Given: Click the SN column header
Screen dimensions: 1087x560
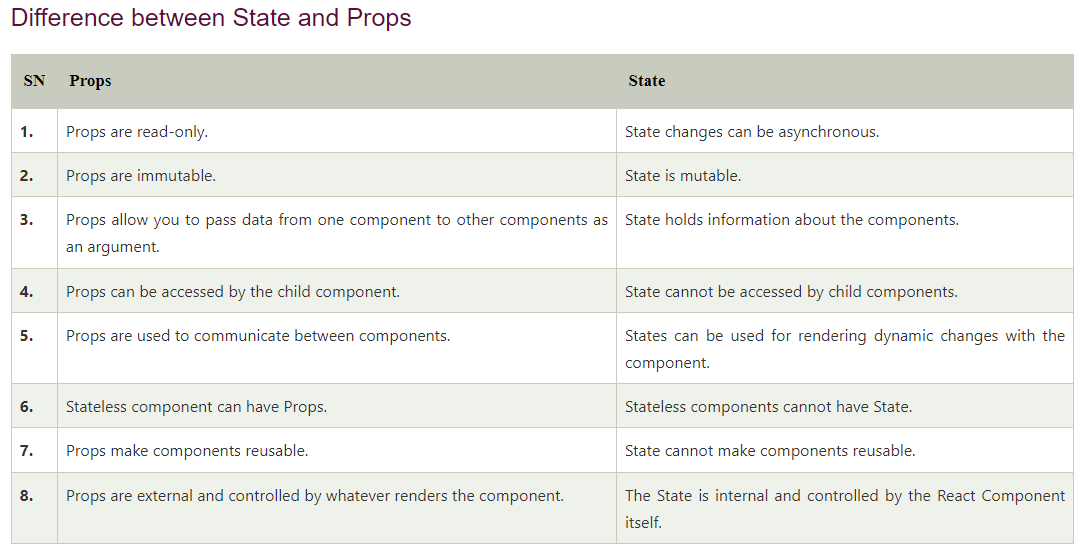Looking at the screenshot, I should [x=34, y=81].
